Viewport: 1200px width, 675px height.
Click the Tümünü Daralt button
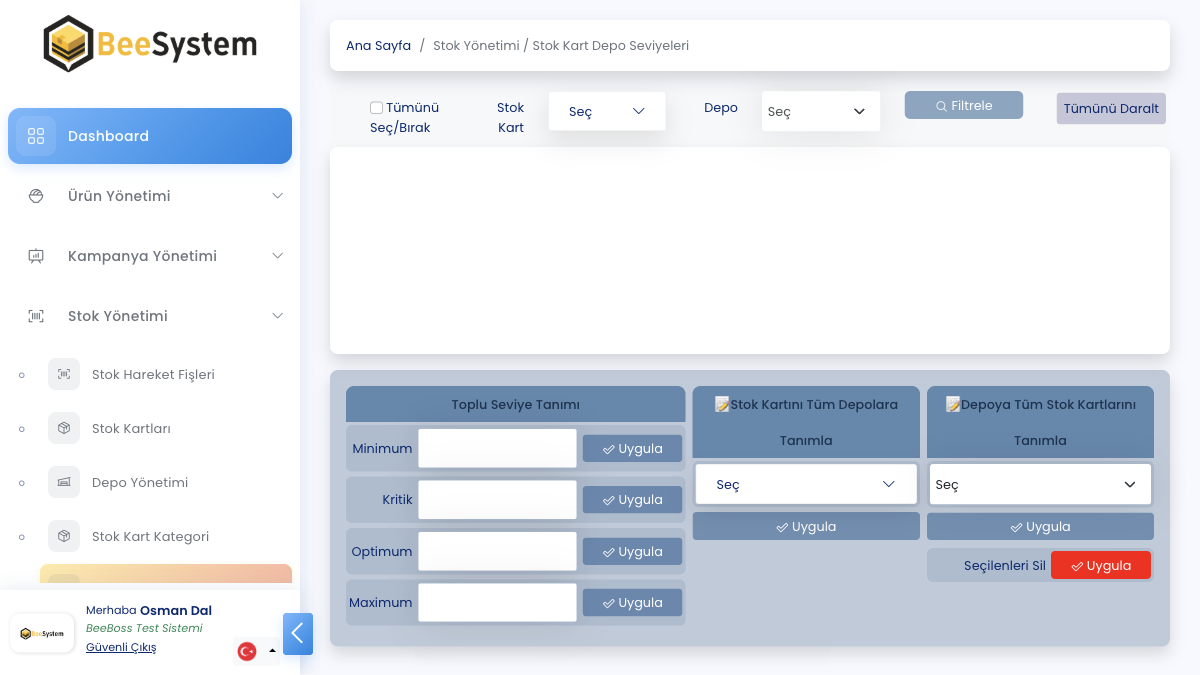click(x=1111, y=108)
